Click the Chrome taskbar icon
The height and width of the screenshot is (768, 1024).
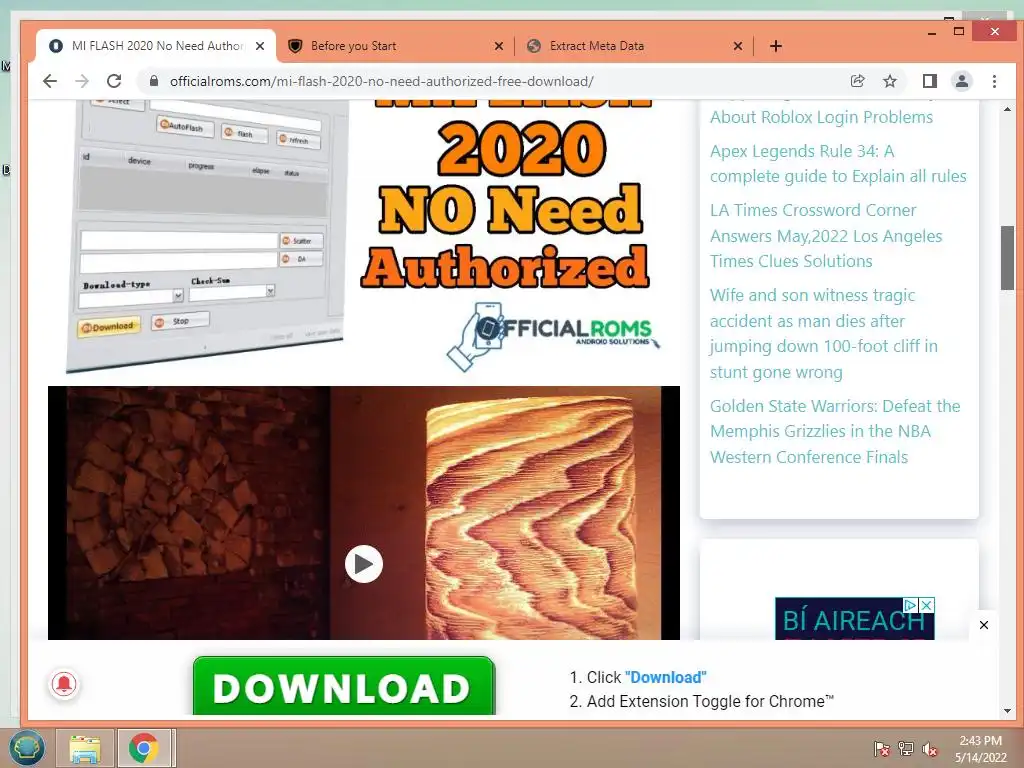(x=144, y=748)
